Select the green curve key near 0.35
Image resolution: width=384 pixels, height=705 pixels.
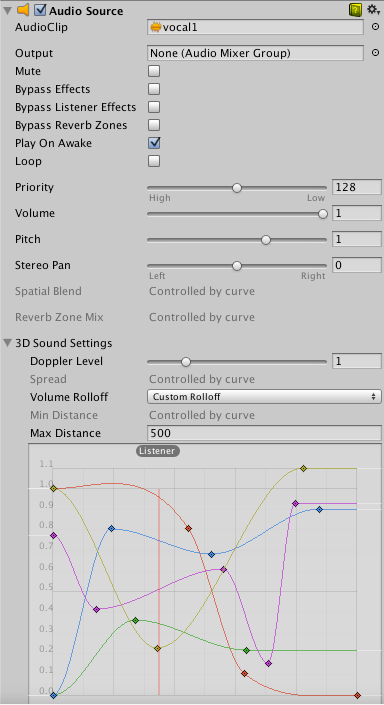point(135,620)
